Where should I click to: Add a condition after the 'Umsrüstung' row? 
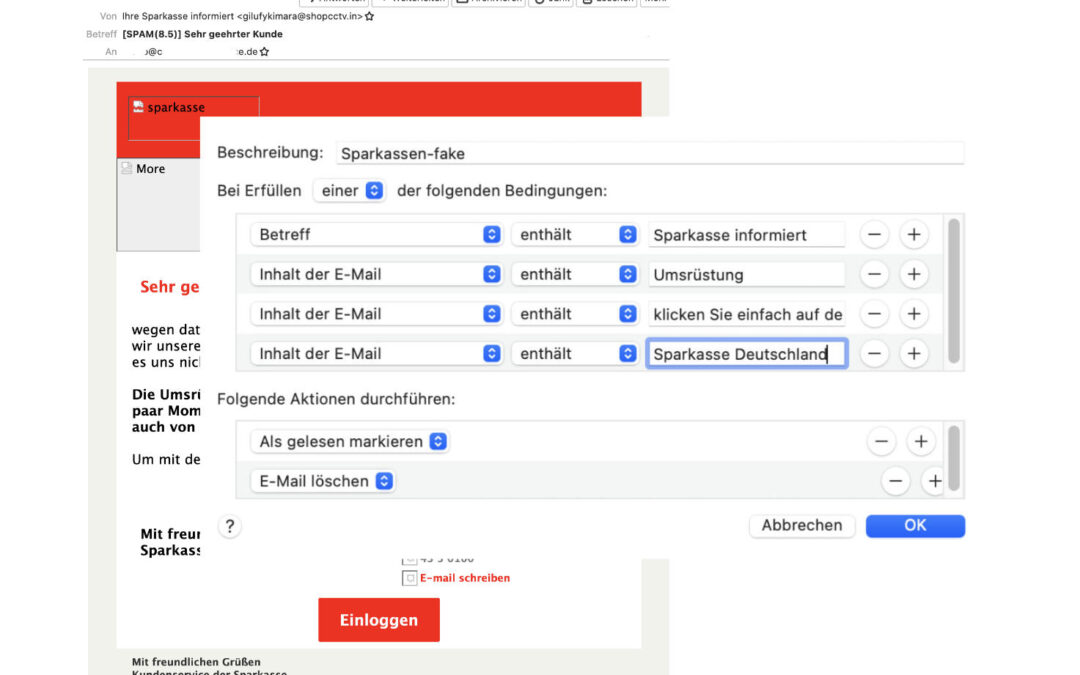coord(914,274)
